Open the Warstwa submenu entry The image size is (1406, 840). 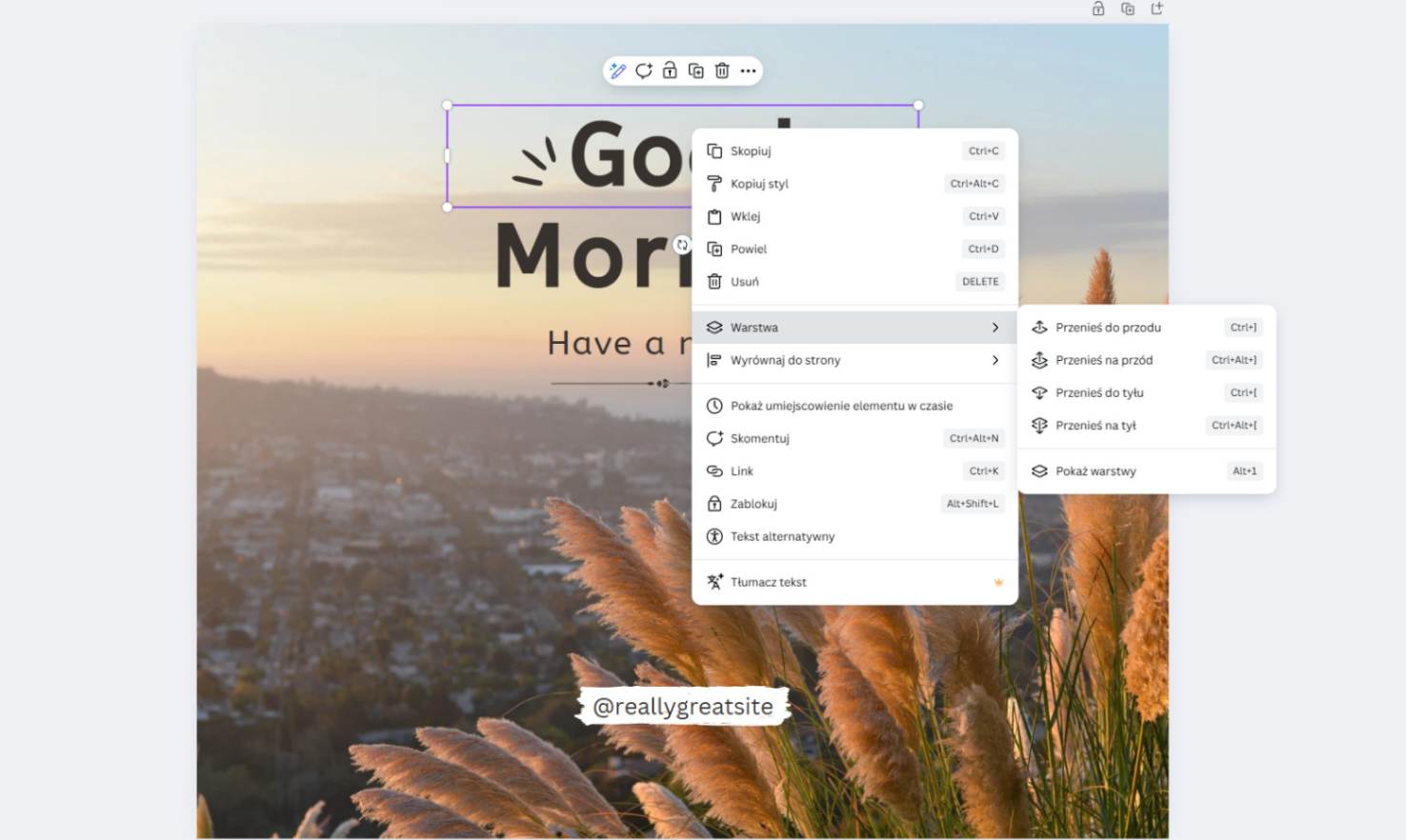[x=854, y=328]
